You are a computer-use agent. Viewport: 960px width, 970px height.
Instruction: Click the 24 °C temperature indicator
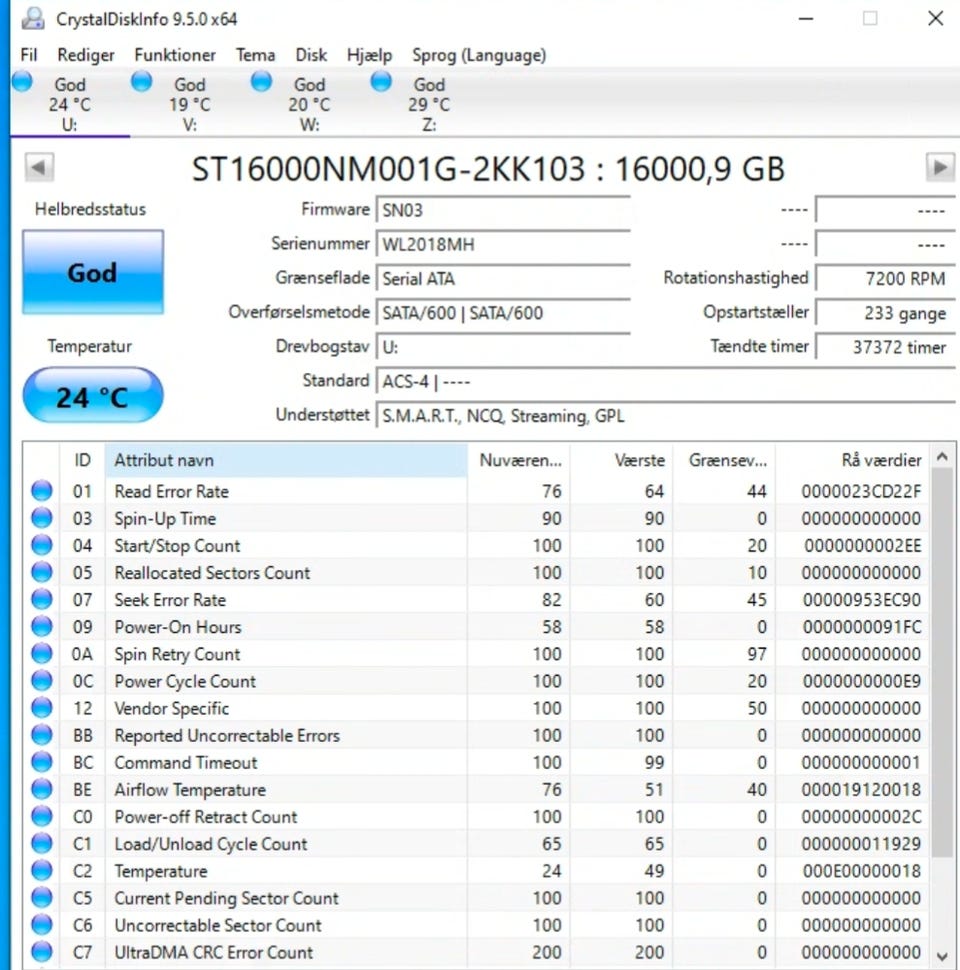(x=92, y=397)
